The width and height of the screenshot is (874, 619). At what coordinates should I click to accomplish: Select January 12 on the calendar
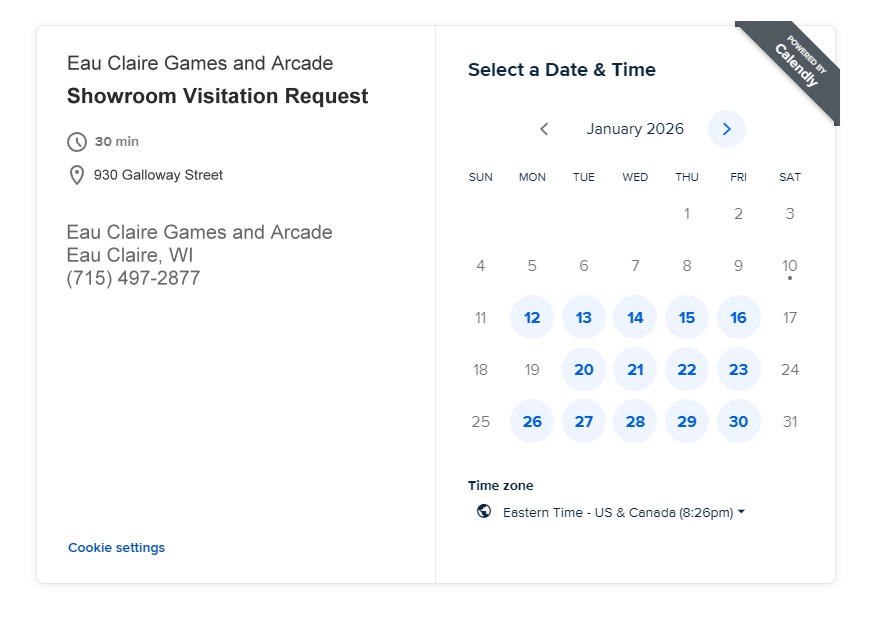click(x=532, y=317)
